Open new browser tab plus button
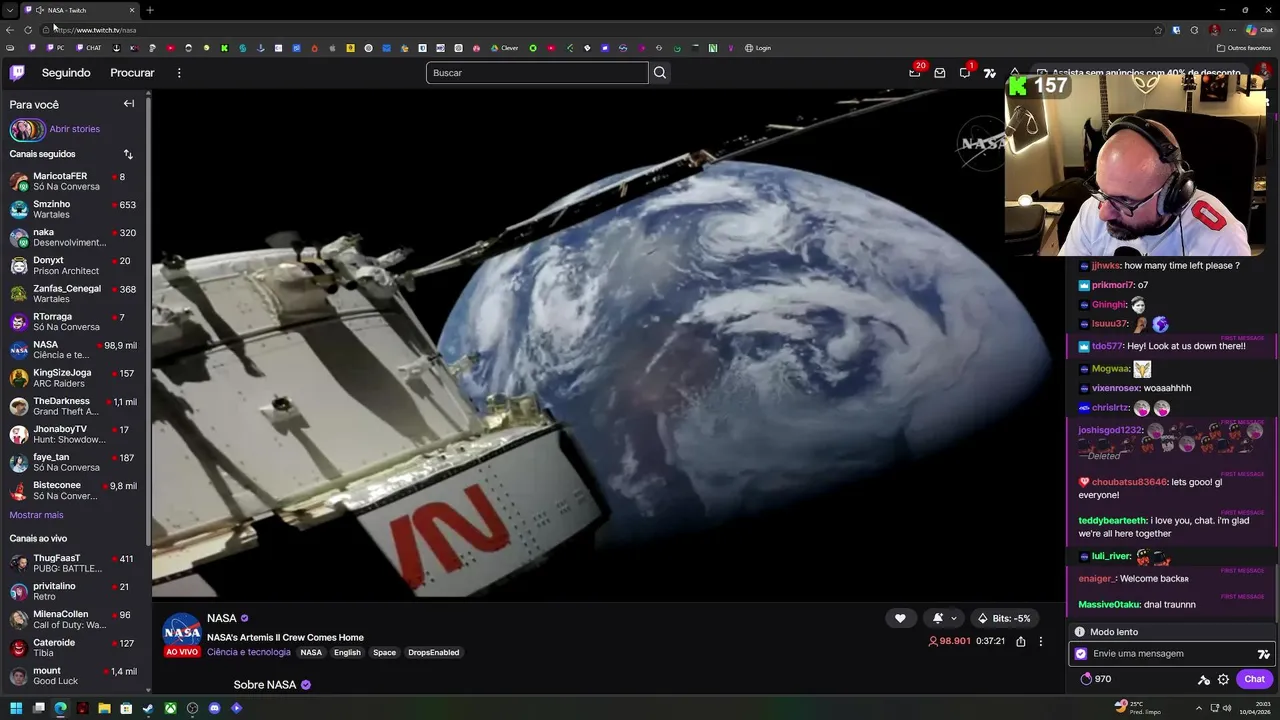 tap(150, 10)
